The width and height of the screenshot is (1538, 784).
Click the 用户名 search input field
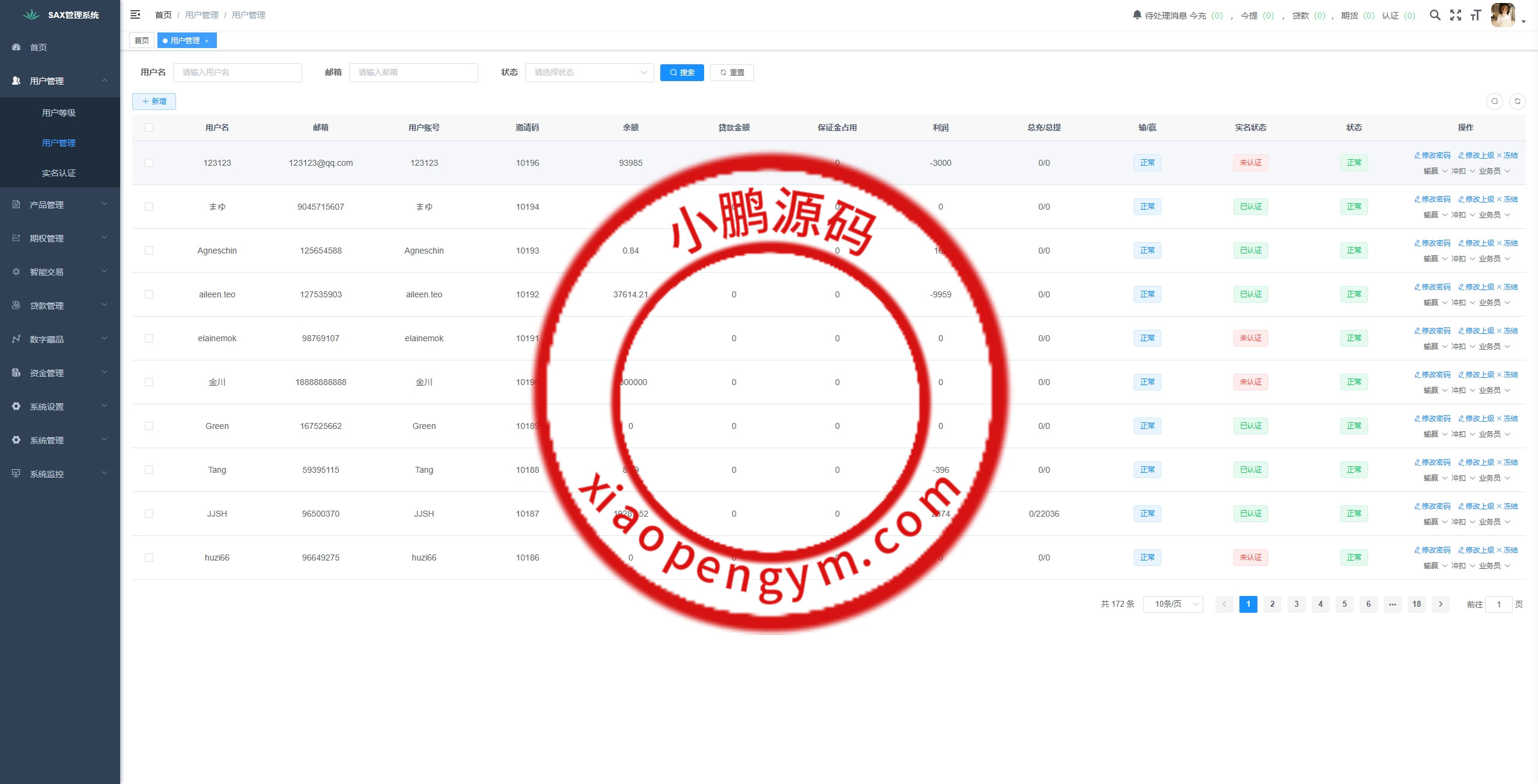(237, 72)
